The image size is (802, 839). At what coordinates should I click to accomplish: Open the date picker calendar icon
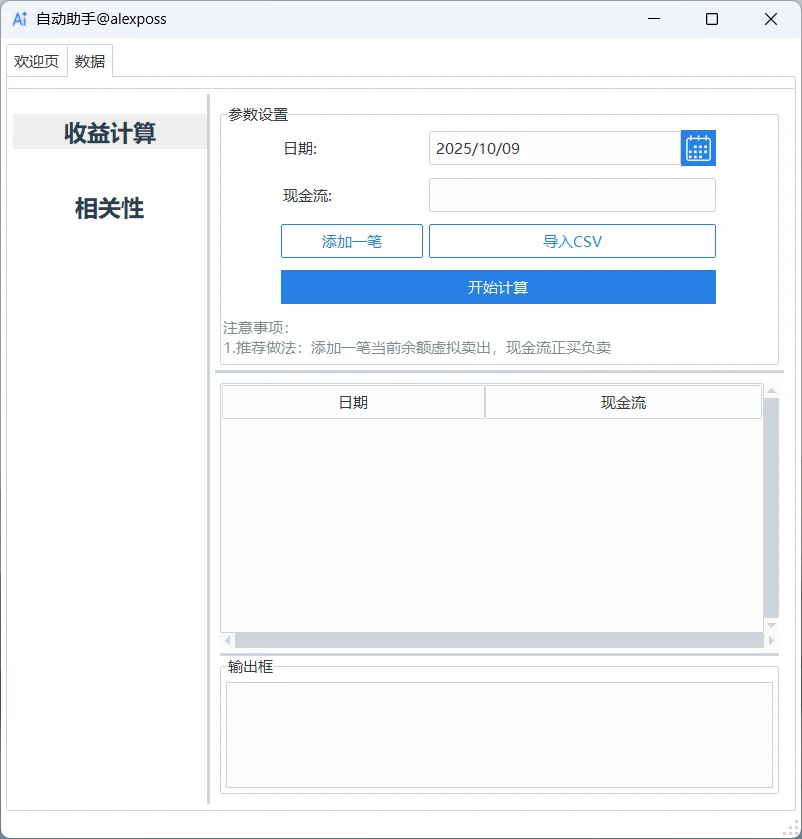click(698, 147)
